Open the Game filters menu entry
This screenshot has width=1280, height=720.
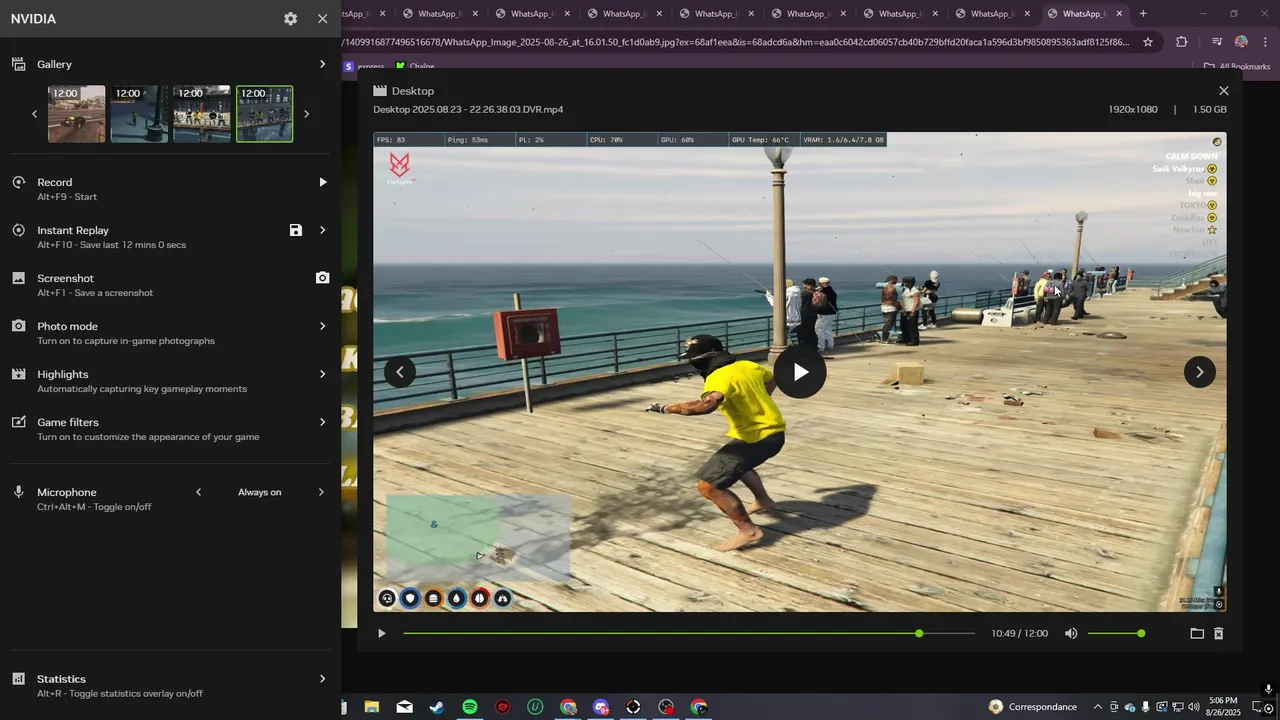click(170, 429)
